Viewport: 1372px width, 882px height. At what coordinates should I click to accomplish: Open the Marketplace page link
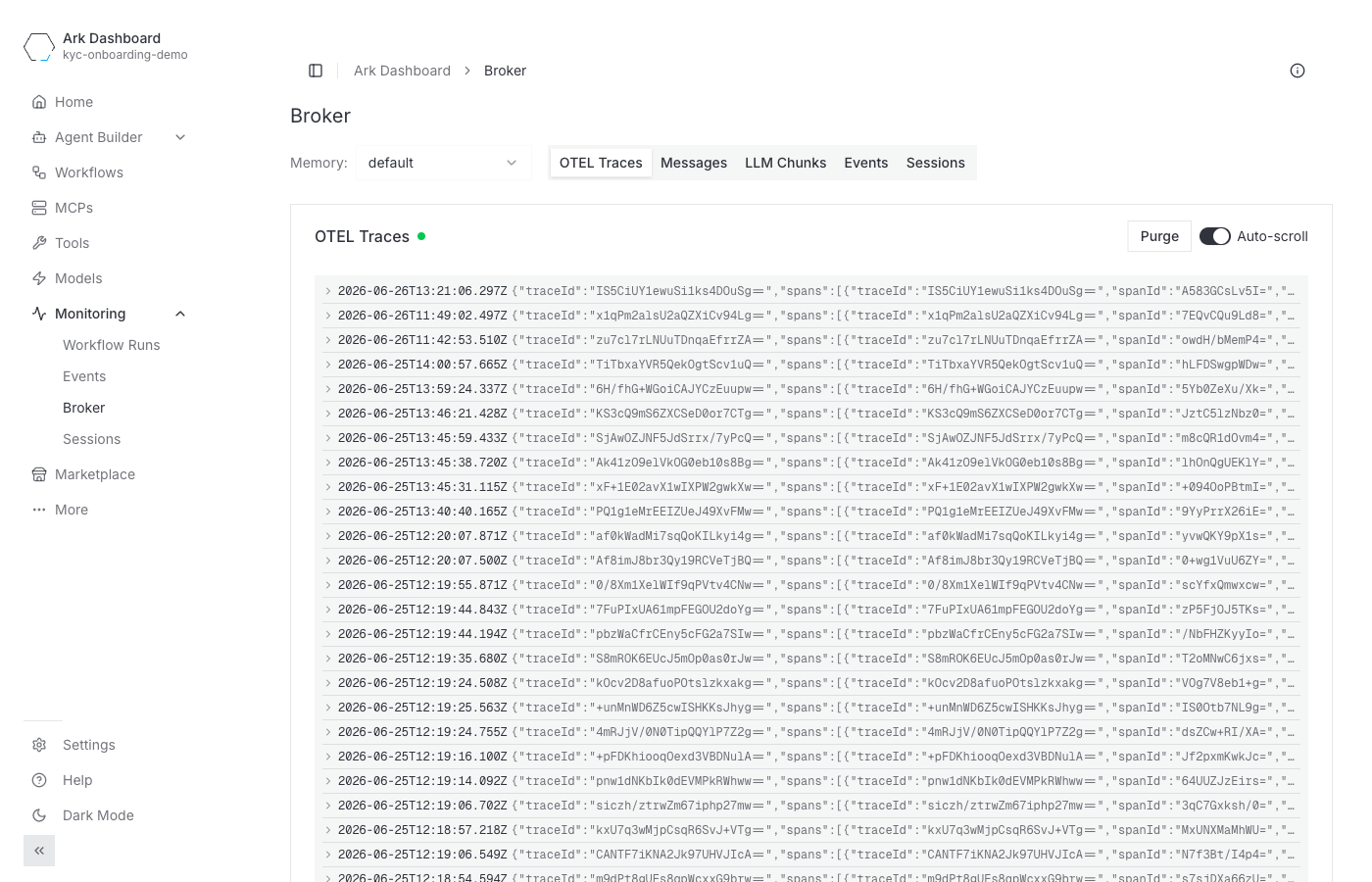[95, 474]
